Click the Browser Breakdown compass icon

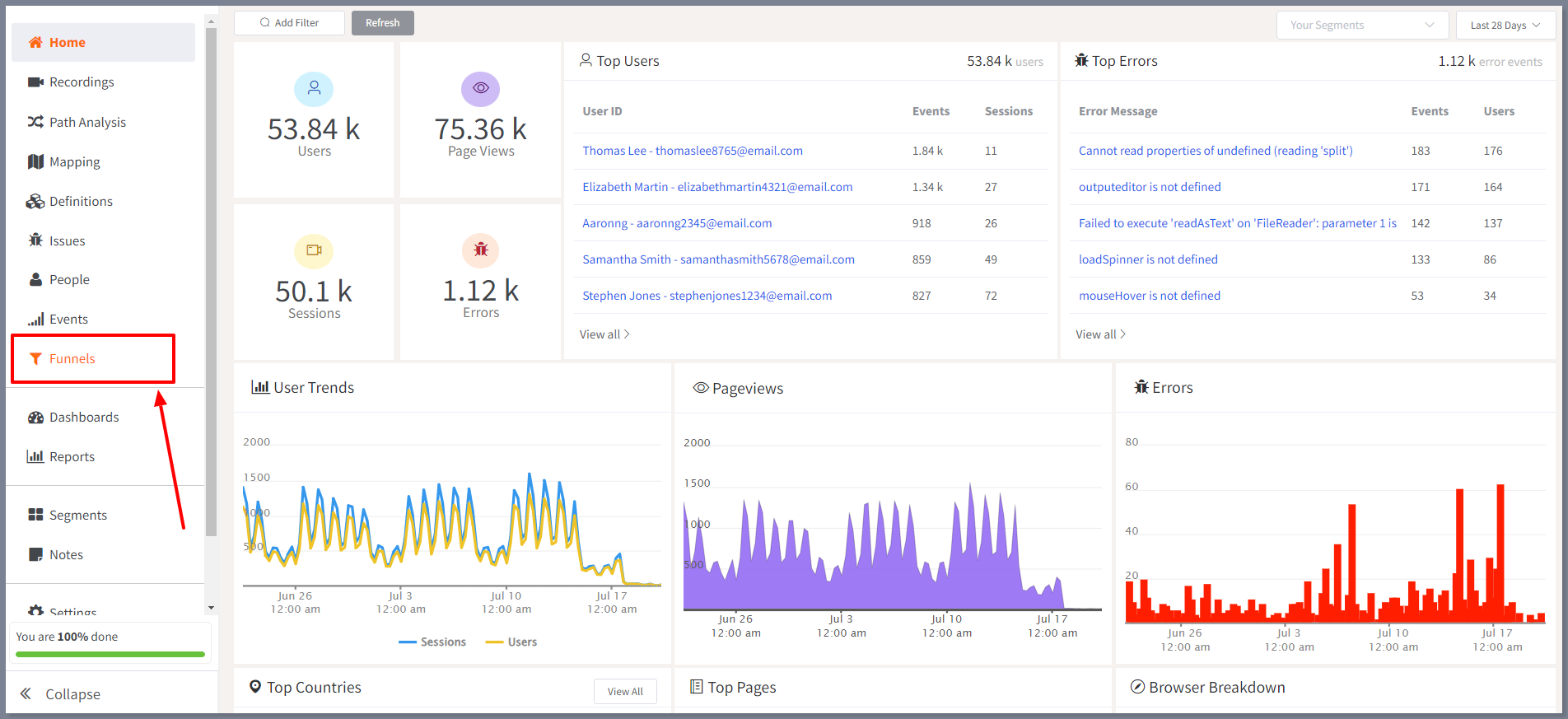click(x=1137, y=686)
